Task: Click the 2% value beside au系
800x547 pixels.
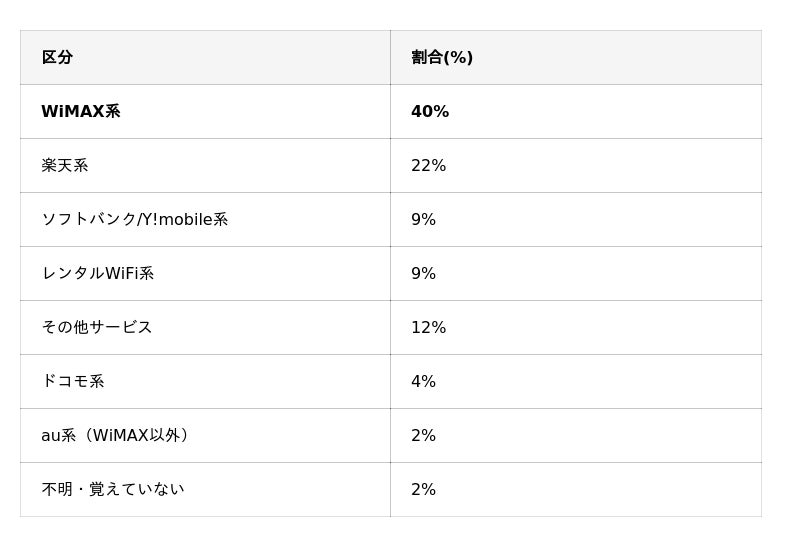Action: coord(423,436)
